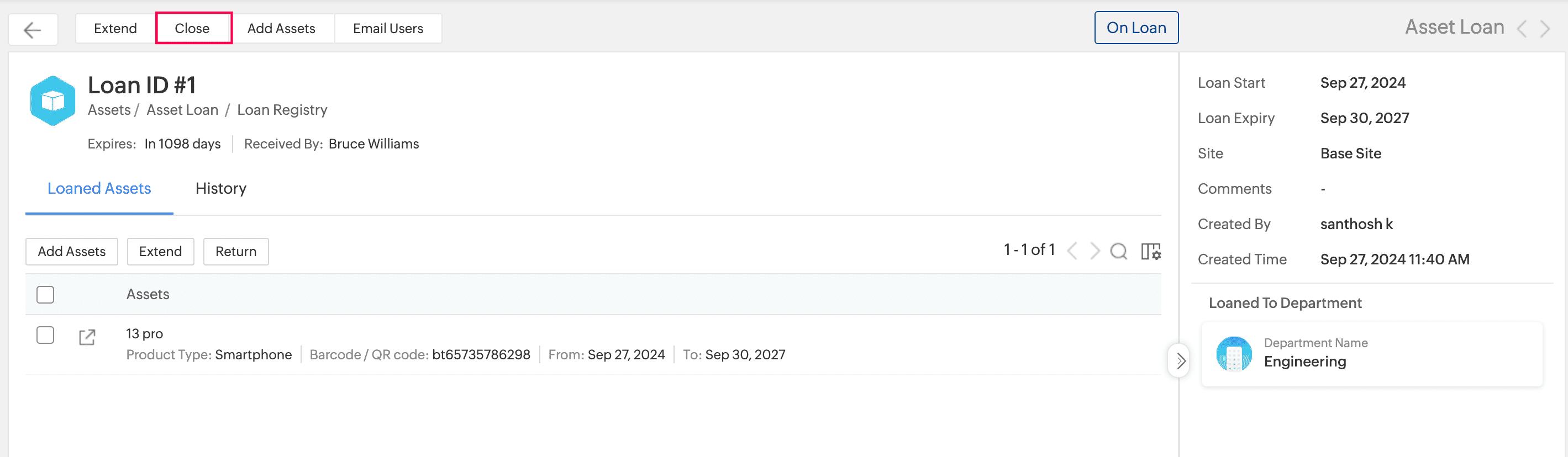Go to next page of loaned assets
1568x457 pixels.
coord(1095,251)
